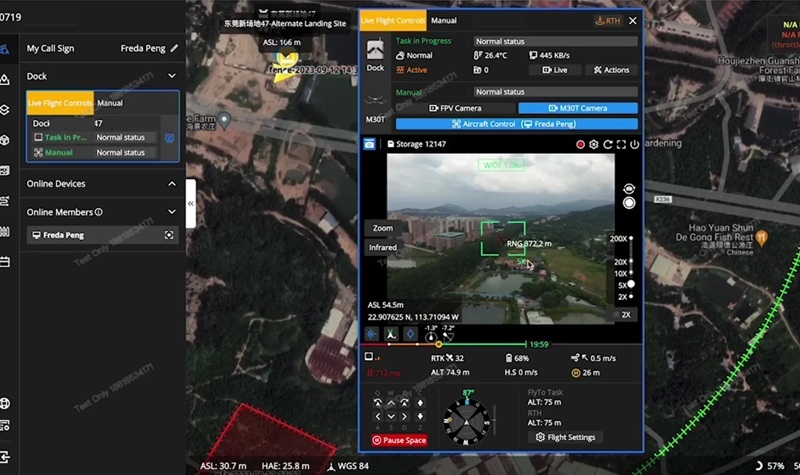This screenshot has width=800, height=475.
Task: Refresh the live video stream
Action: (607, 144)
